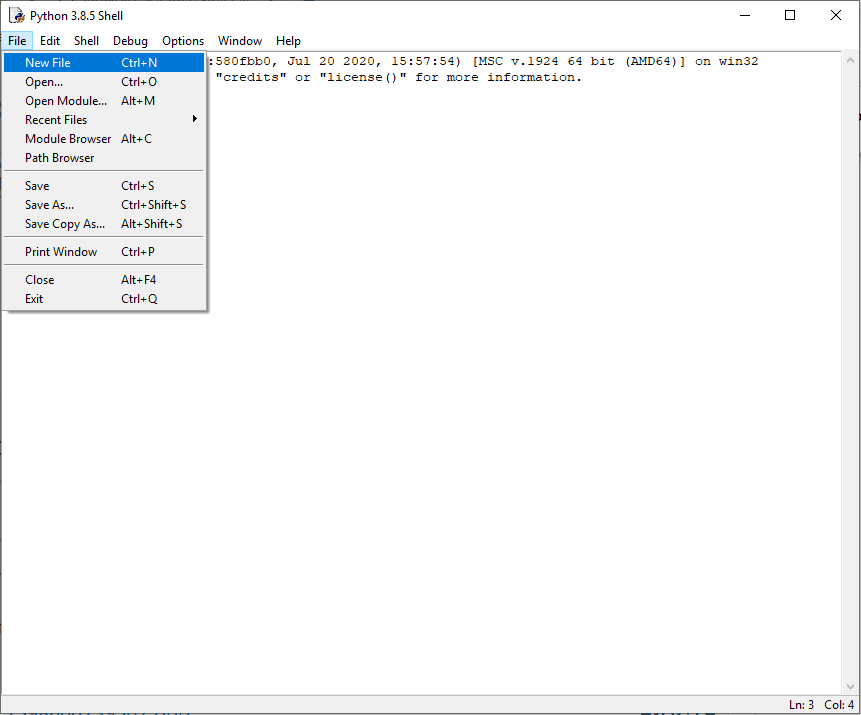Choose Open... in the File menu

44,82
